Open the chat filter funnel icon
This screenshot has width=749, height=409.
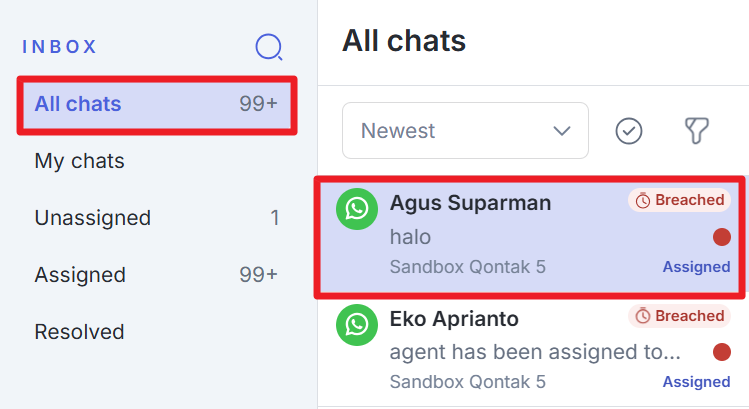coord(696,131)
